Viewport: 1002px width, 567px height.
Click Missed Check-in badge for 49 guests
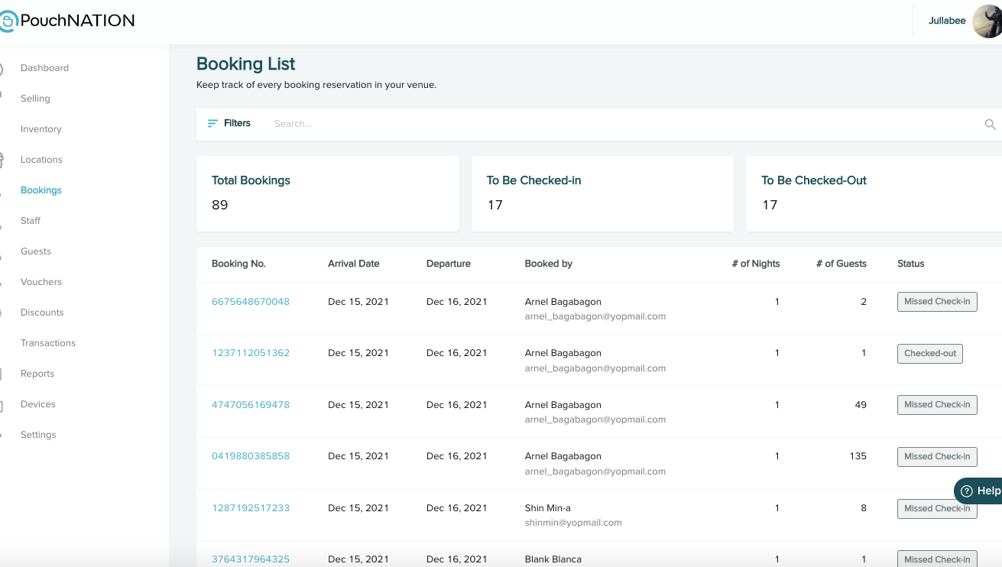pos(936,405)
